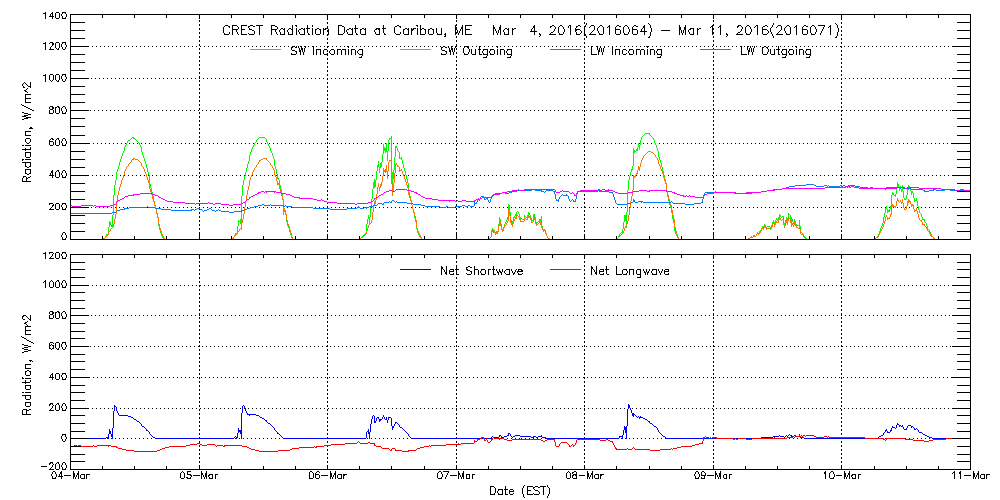Click the 08-Mar x-axis tick label

(585, 477)
